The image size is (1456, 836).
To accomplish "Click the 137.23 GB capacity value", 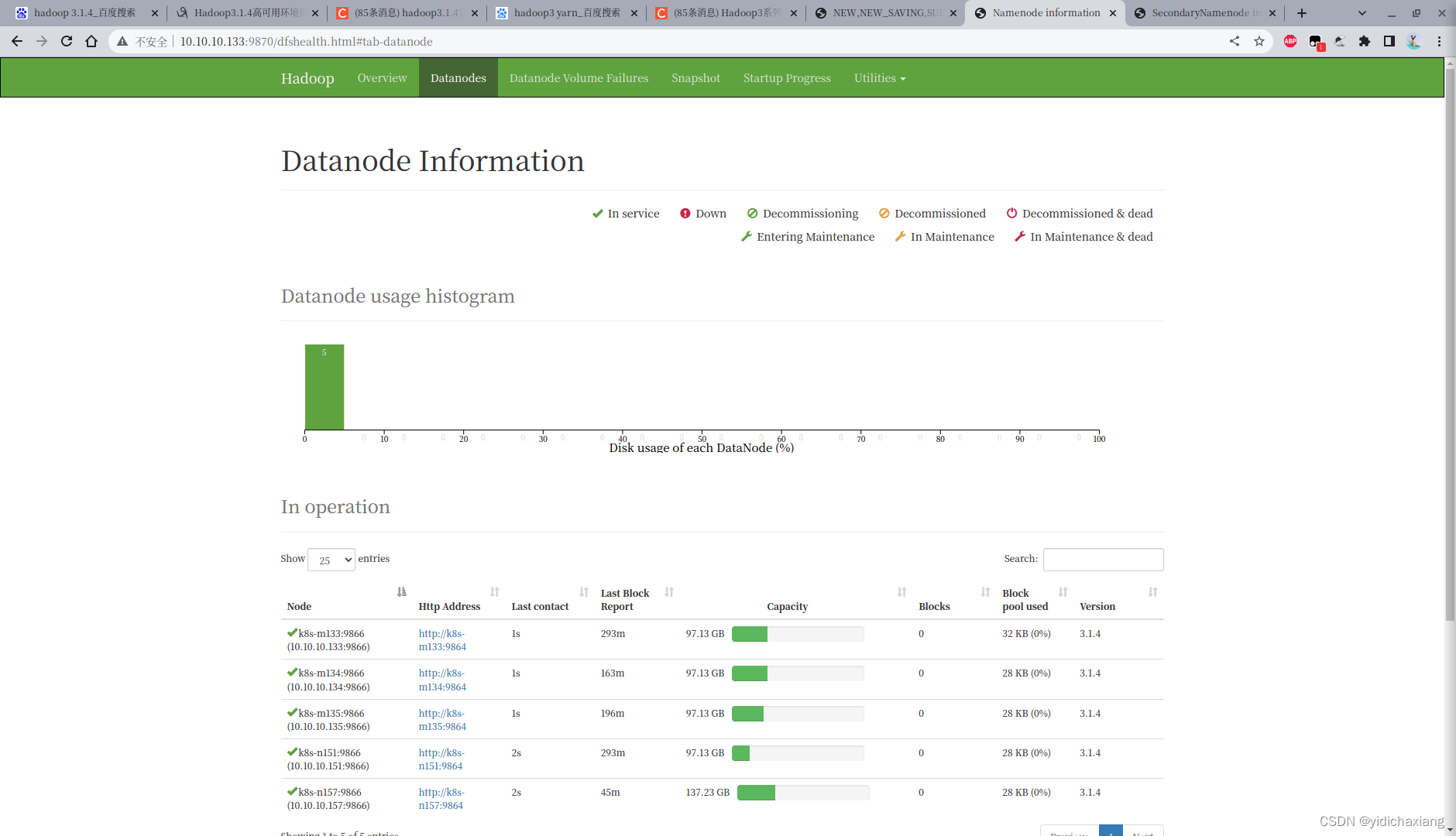I will pos(707,793).
